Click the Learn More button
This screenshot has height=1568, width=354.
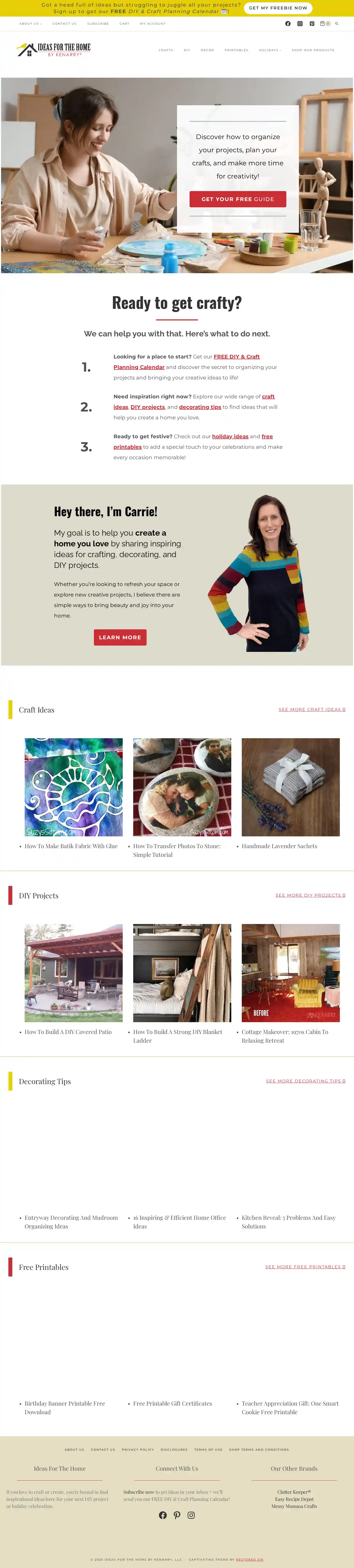tap(120, 637)
